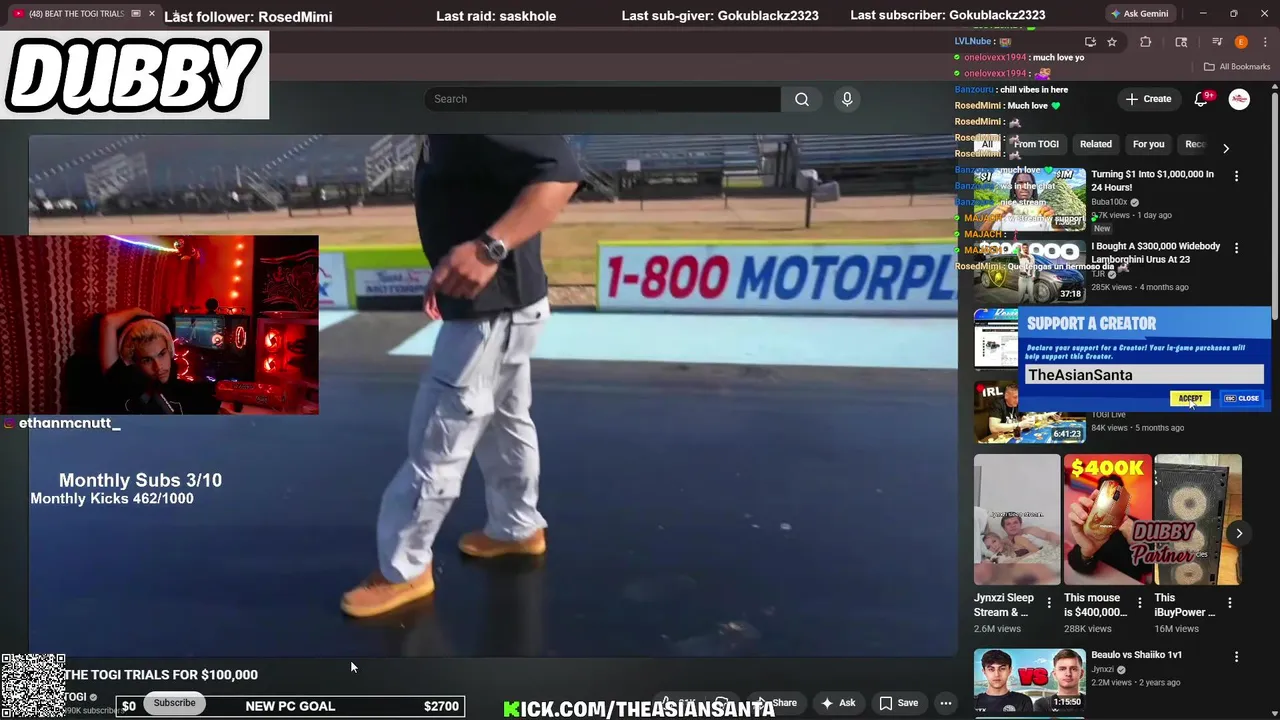Click the install app icon in address bar
Viewport: 1280px width, 720px height.
(1090, 42)
